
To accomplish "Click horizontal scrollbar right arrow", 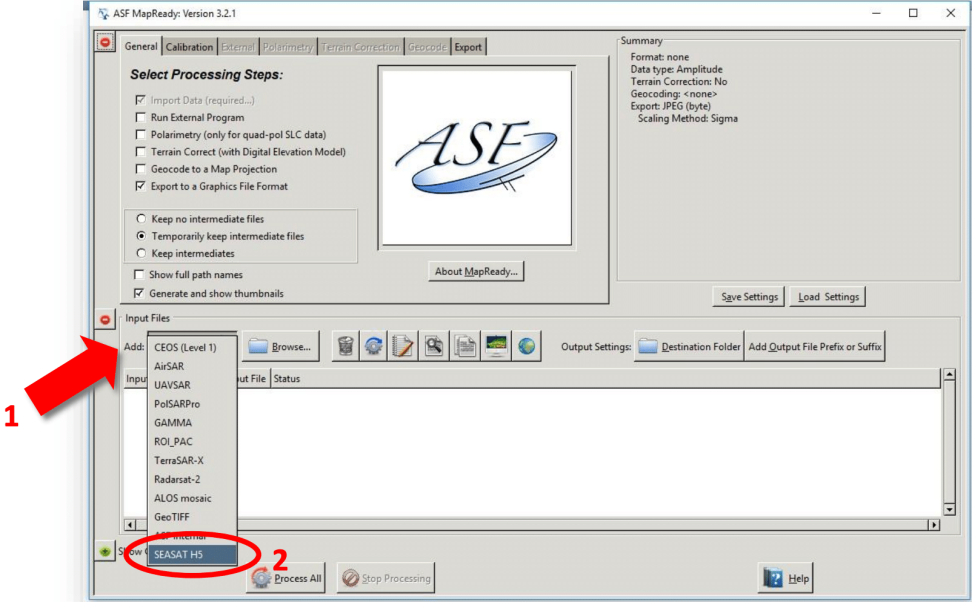I will tap(934, 525).
